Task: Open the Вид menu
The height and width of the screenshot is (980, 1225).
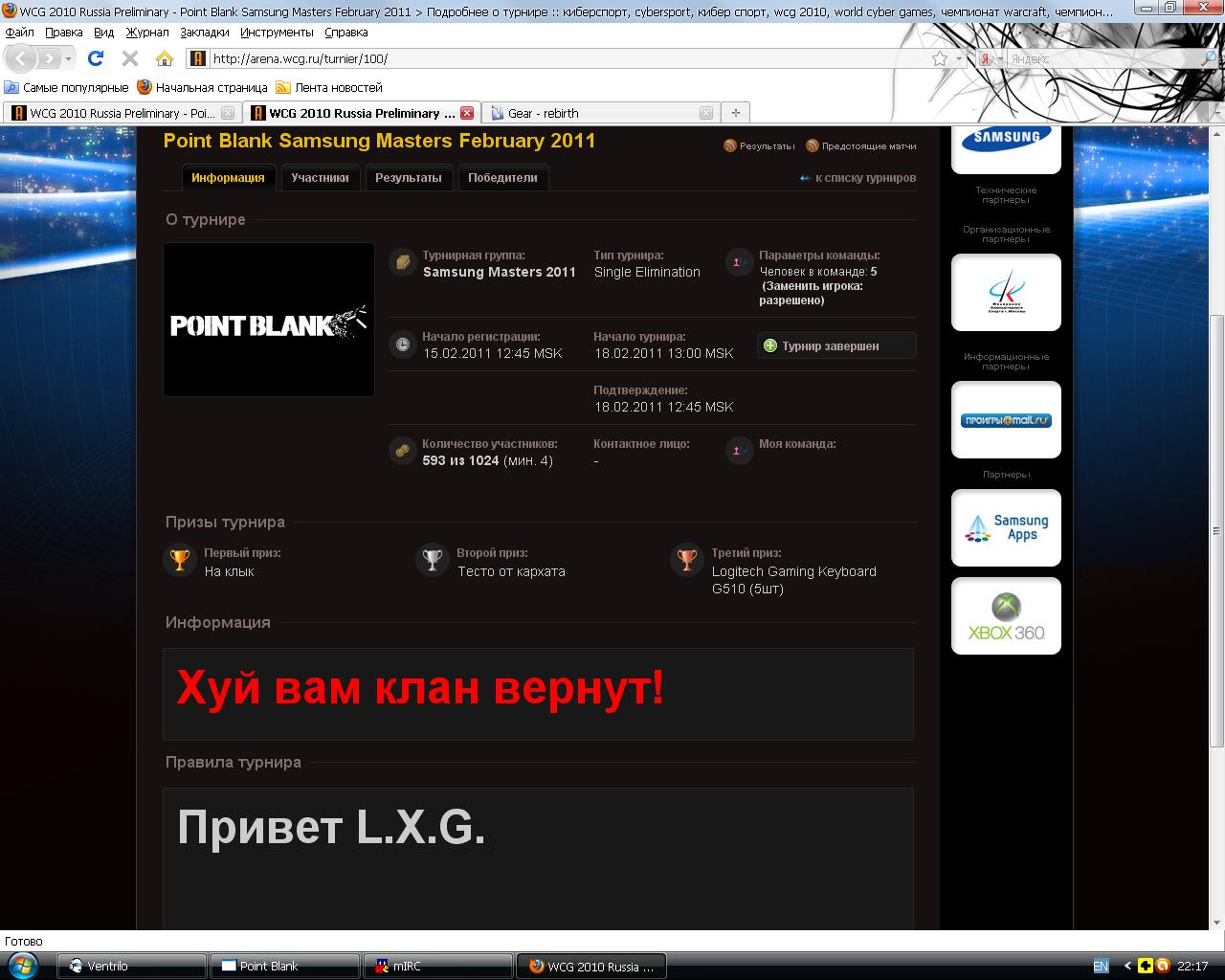Action: [103, 33]
